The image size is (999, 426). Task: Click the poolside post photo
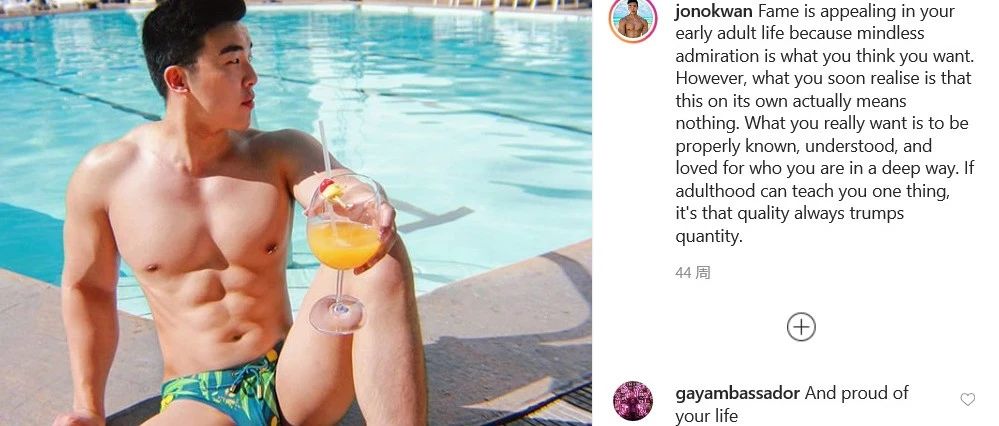point(296,213)
